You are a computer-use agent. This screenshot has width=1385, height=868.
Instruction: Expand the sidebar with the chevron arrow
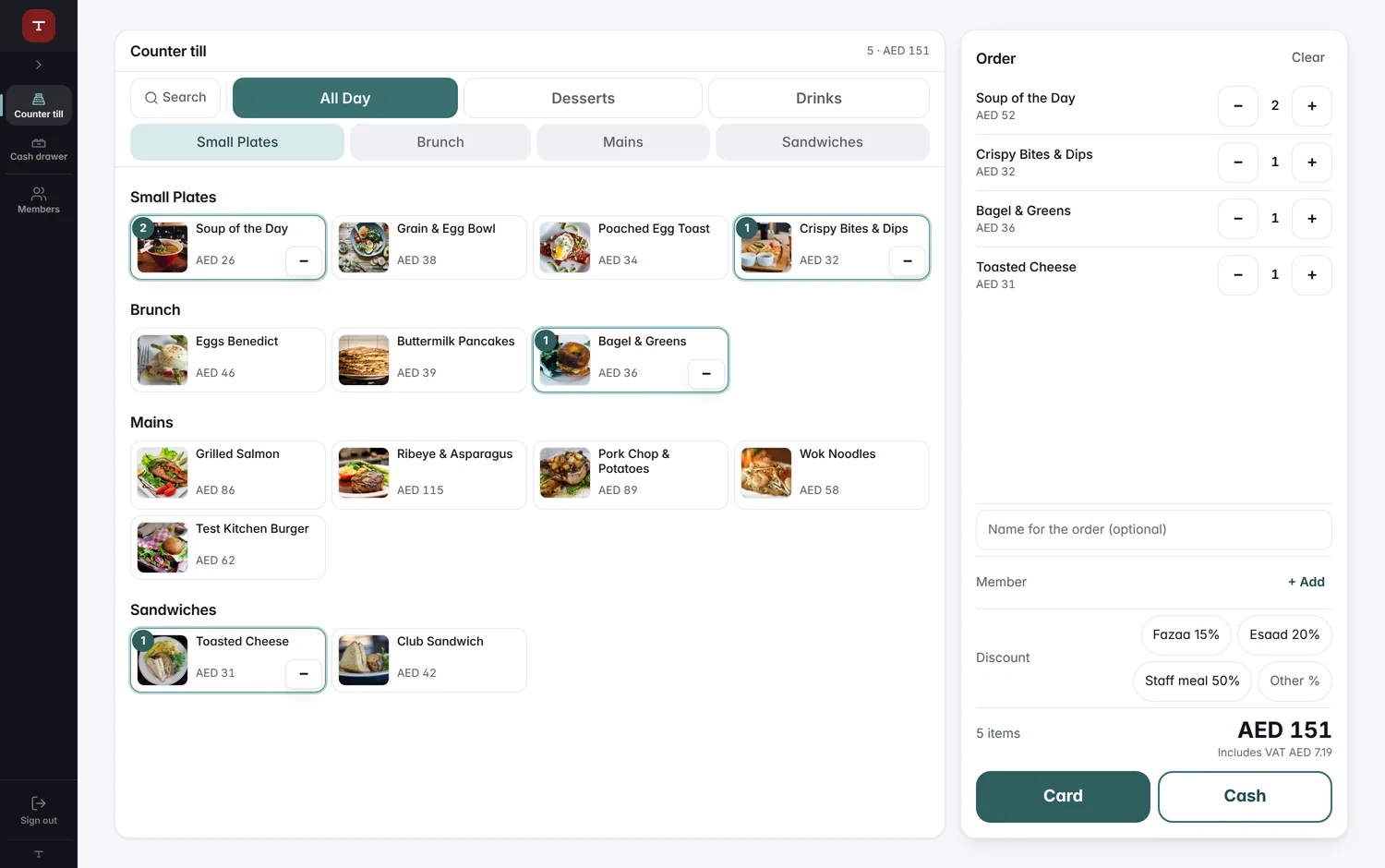(39, 65)
